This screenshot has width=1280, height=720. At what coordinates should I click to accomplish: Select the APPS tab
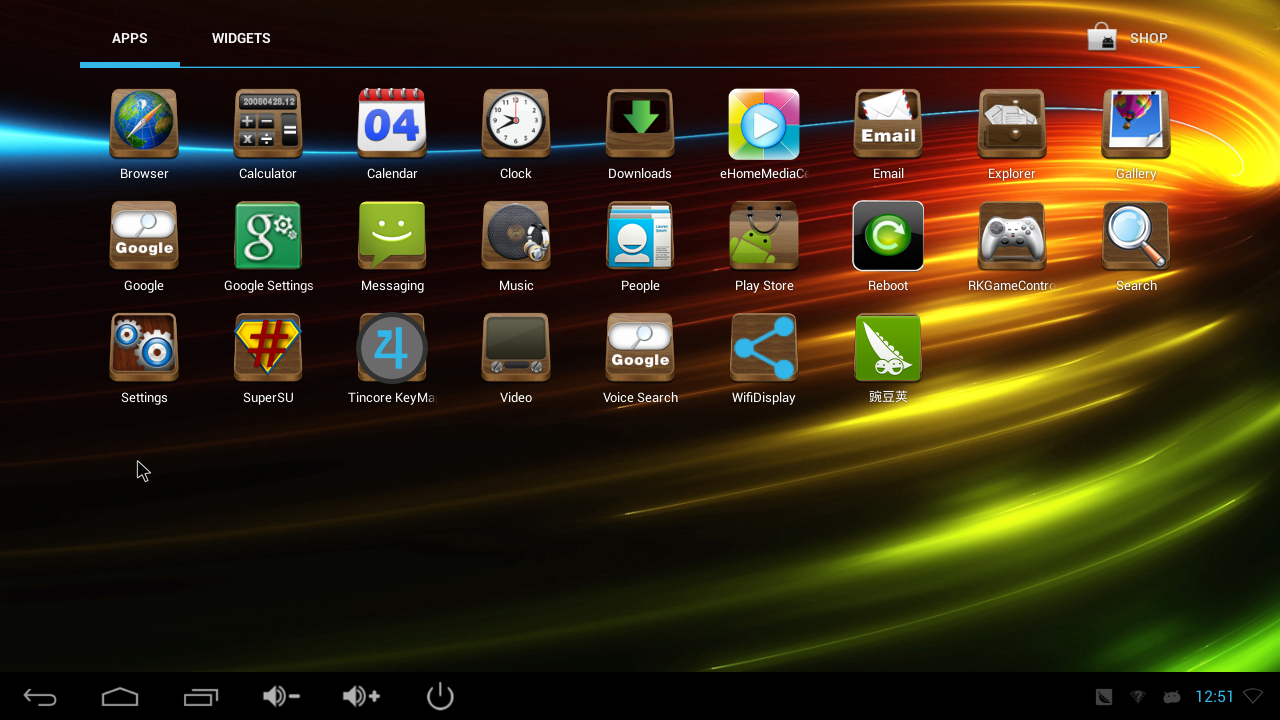[130, 38]
